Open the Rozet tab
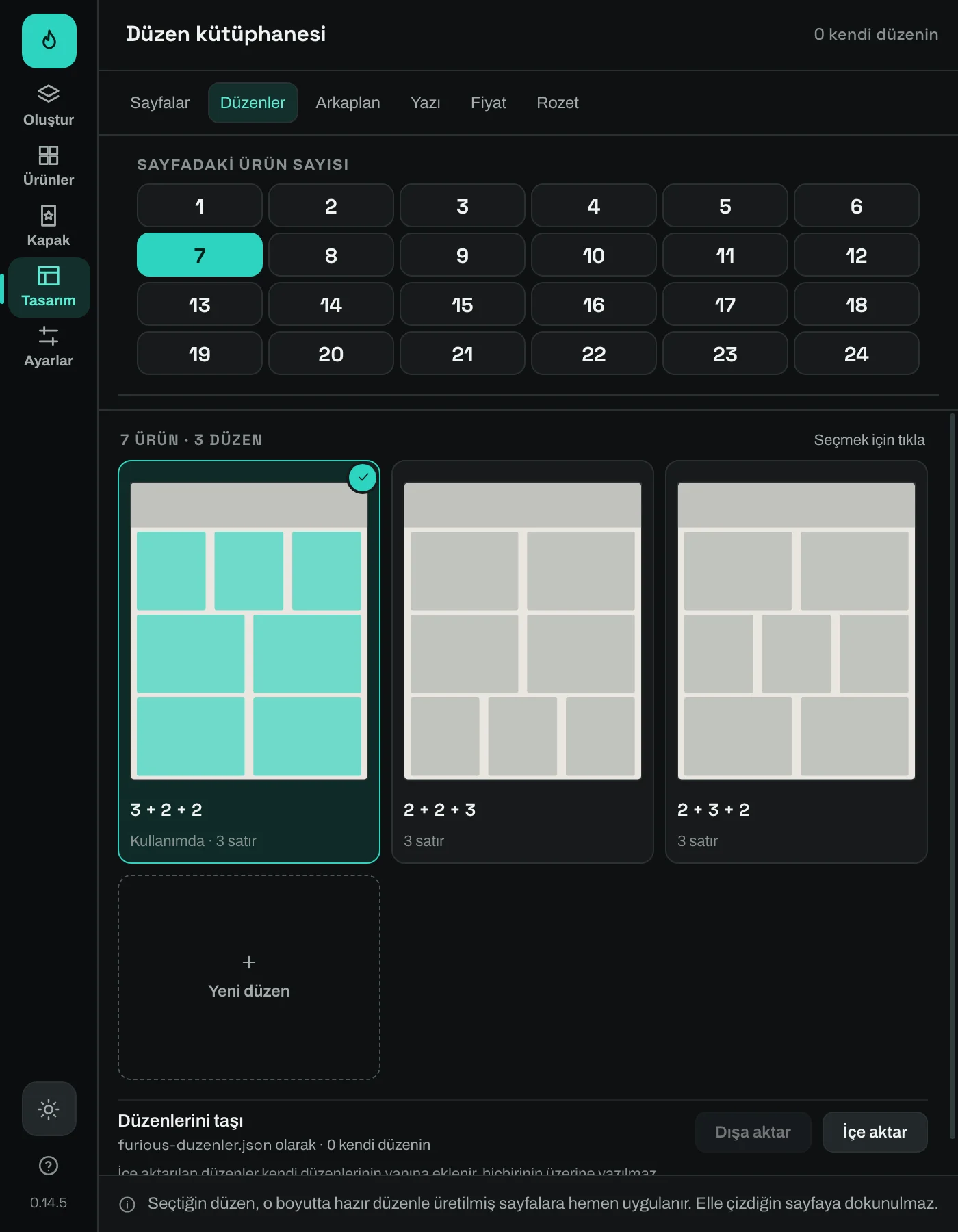 click(558, 103)
